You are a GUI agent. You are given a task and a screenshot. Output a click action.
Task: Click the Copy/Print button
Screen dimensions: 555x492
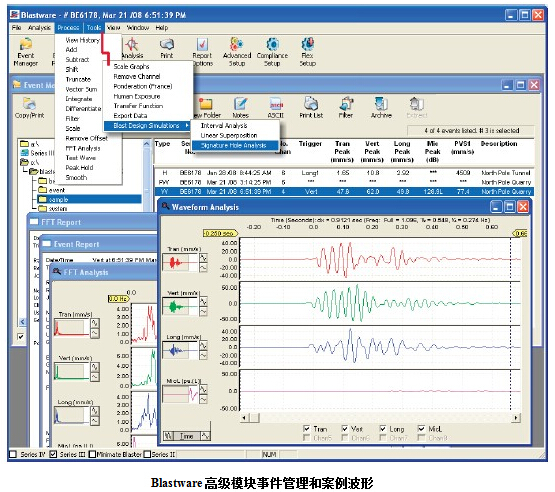click(29, 108)
